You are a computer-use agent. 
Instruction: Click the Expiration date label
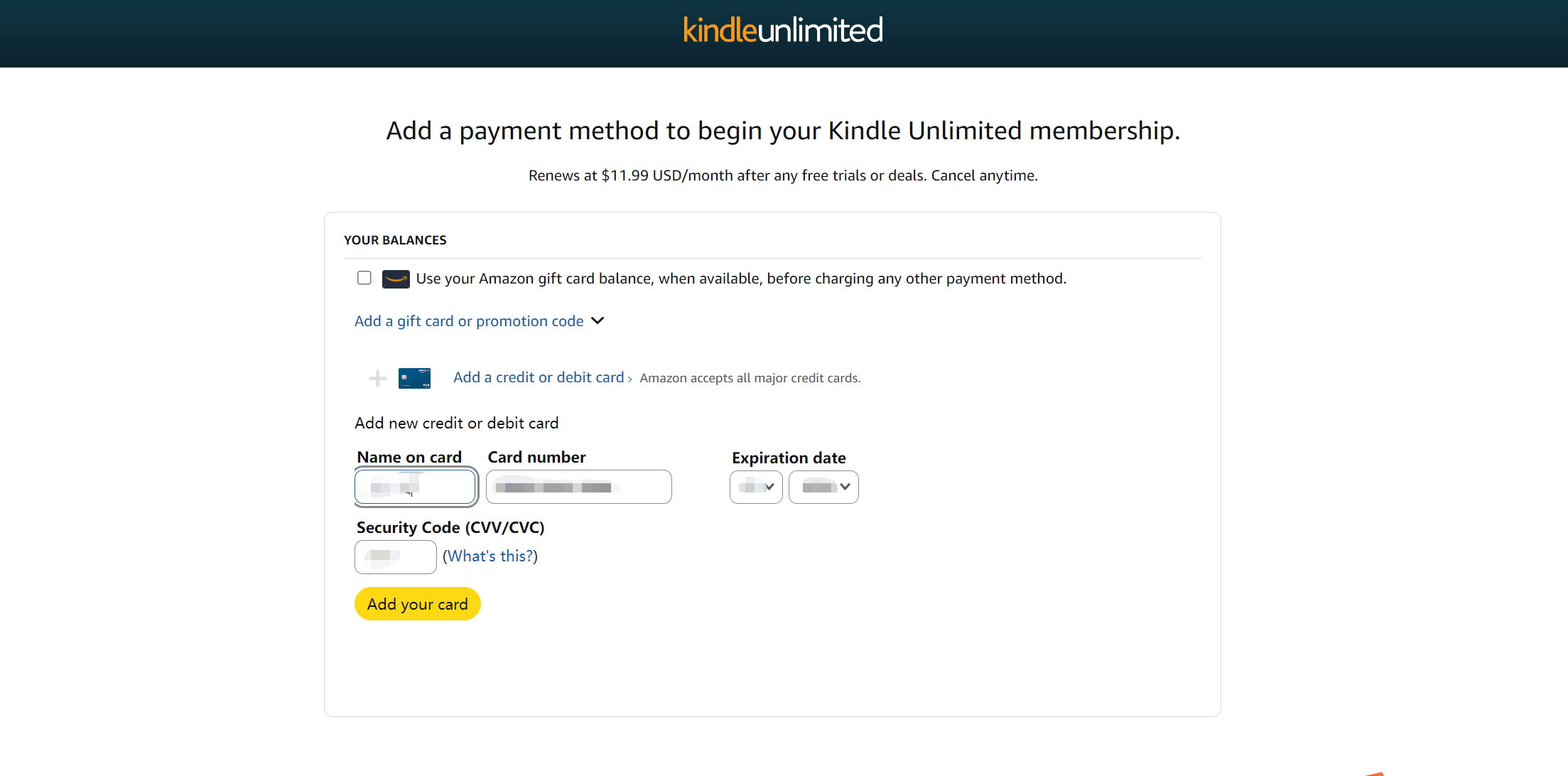(789, 458)
